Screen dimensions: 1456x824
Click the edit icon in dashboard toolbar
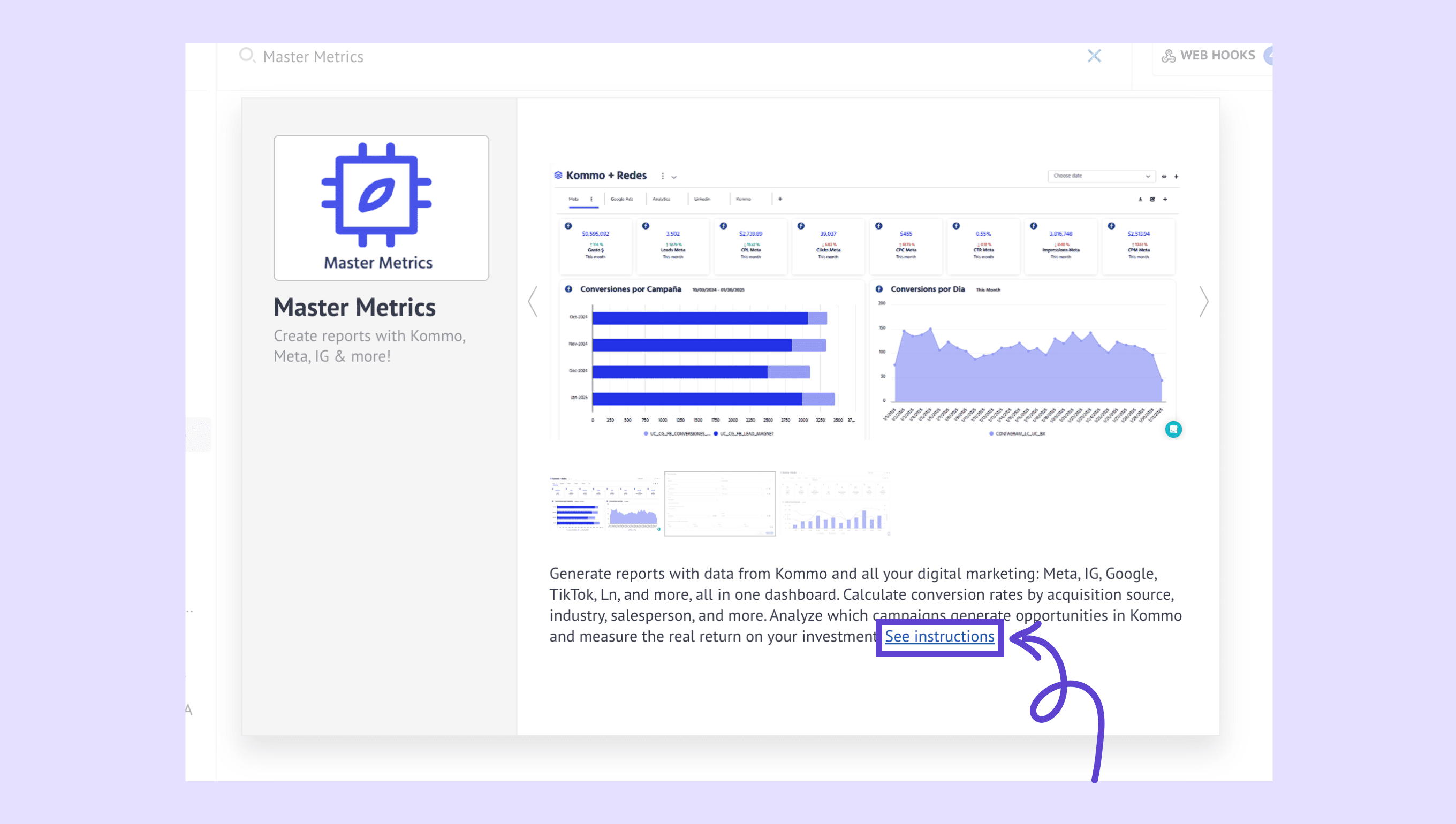point(1152,199)
